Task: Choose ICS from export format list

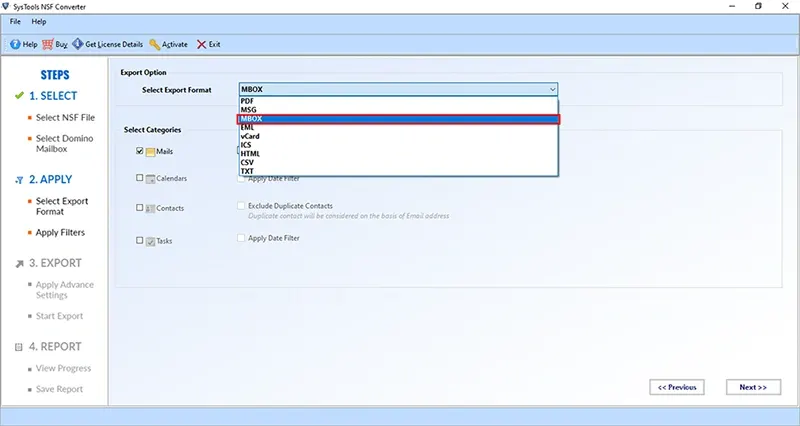Action: tap(398, 145)
